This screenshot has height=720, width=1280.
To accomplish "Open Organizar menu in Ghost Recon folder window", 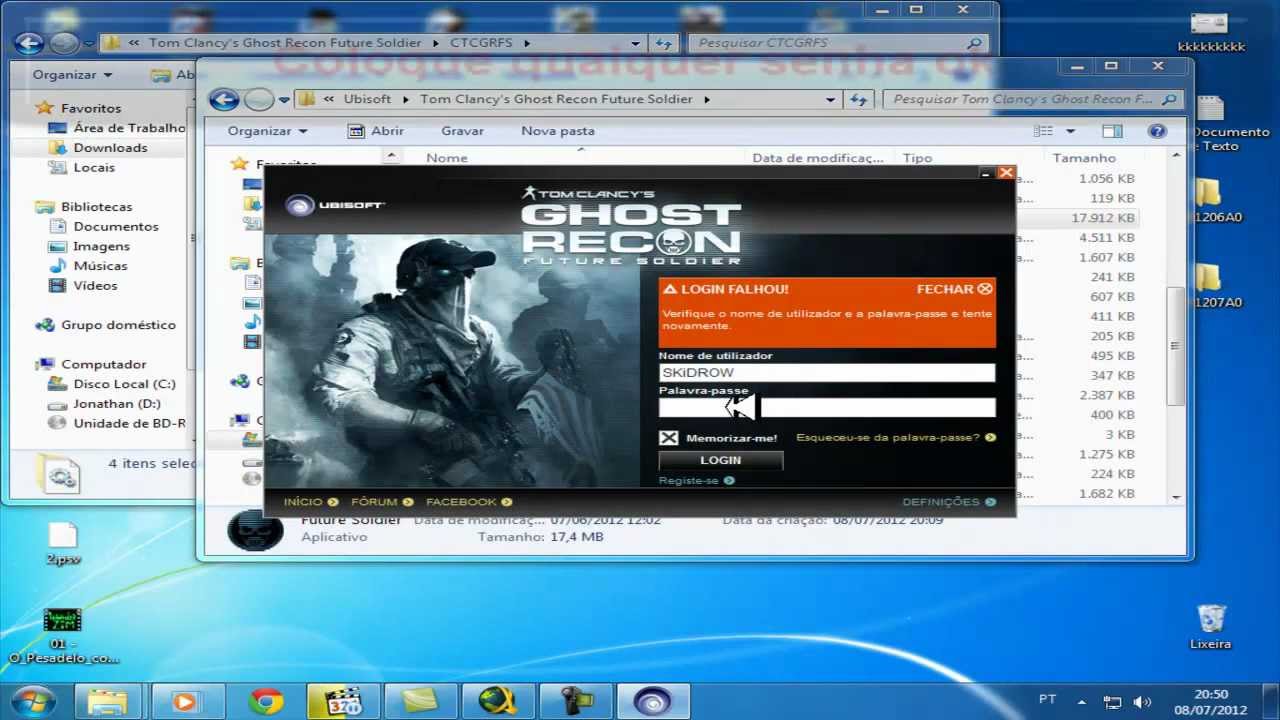I will [267, 131].
